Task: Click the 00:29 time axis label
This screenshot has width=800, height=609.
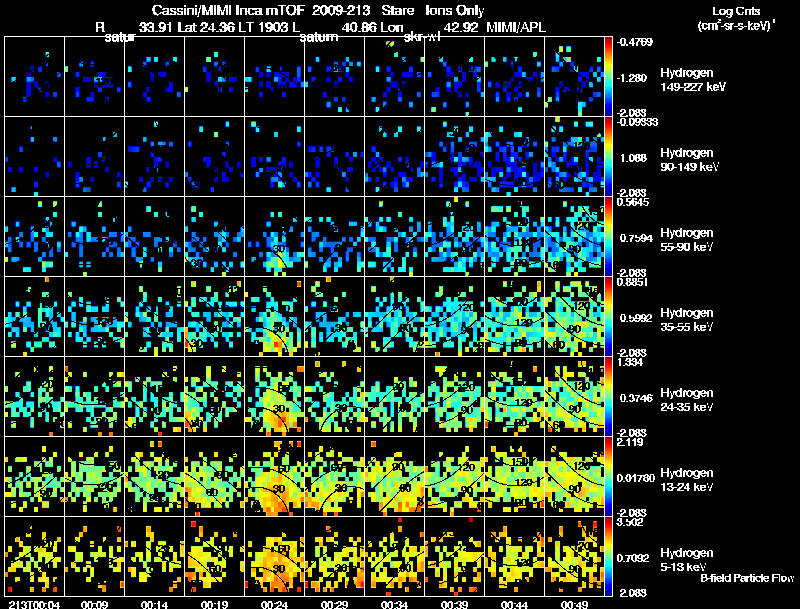Action: [334, 604]
